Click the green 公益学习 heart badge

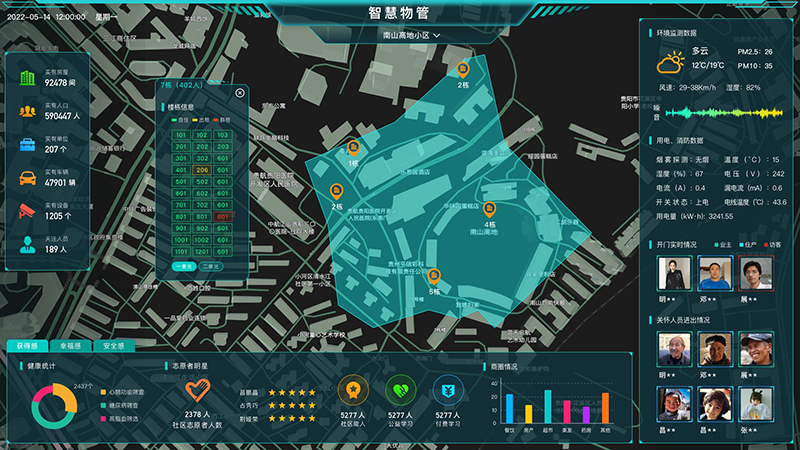click(399, 390)
